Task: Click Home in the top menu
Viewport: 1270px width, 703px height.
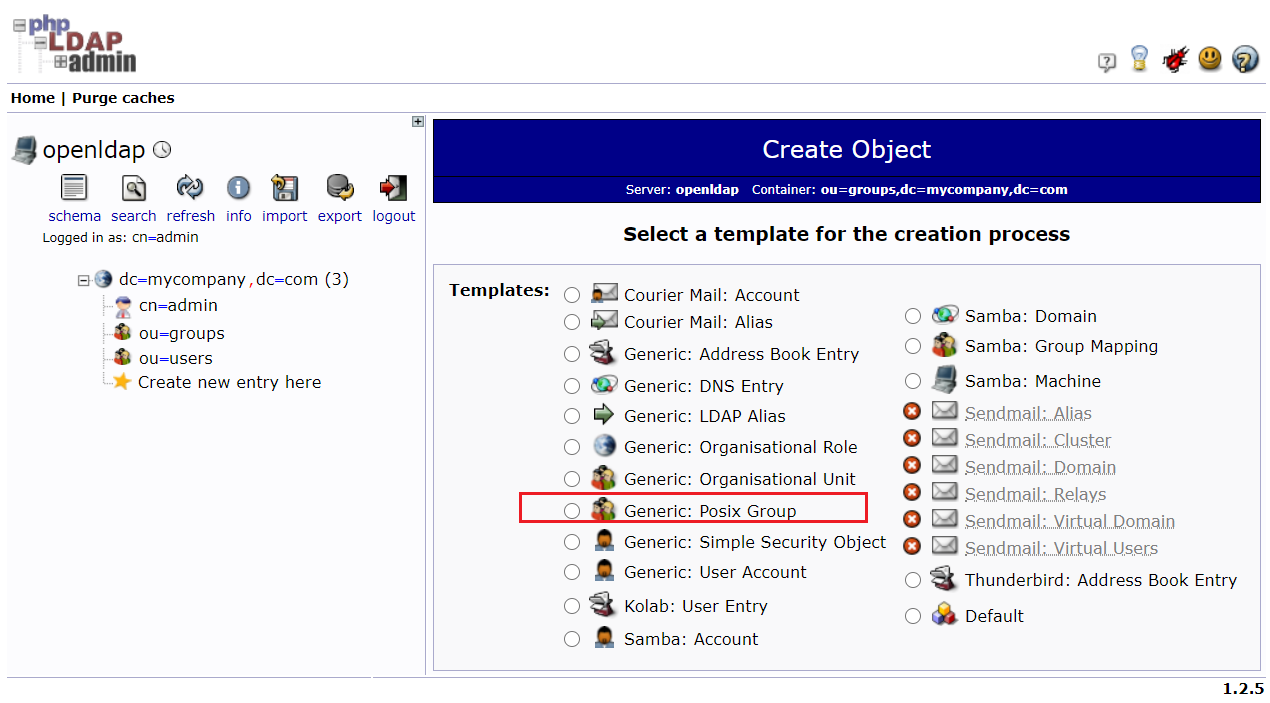Action: pos(33,97)
